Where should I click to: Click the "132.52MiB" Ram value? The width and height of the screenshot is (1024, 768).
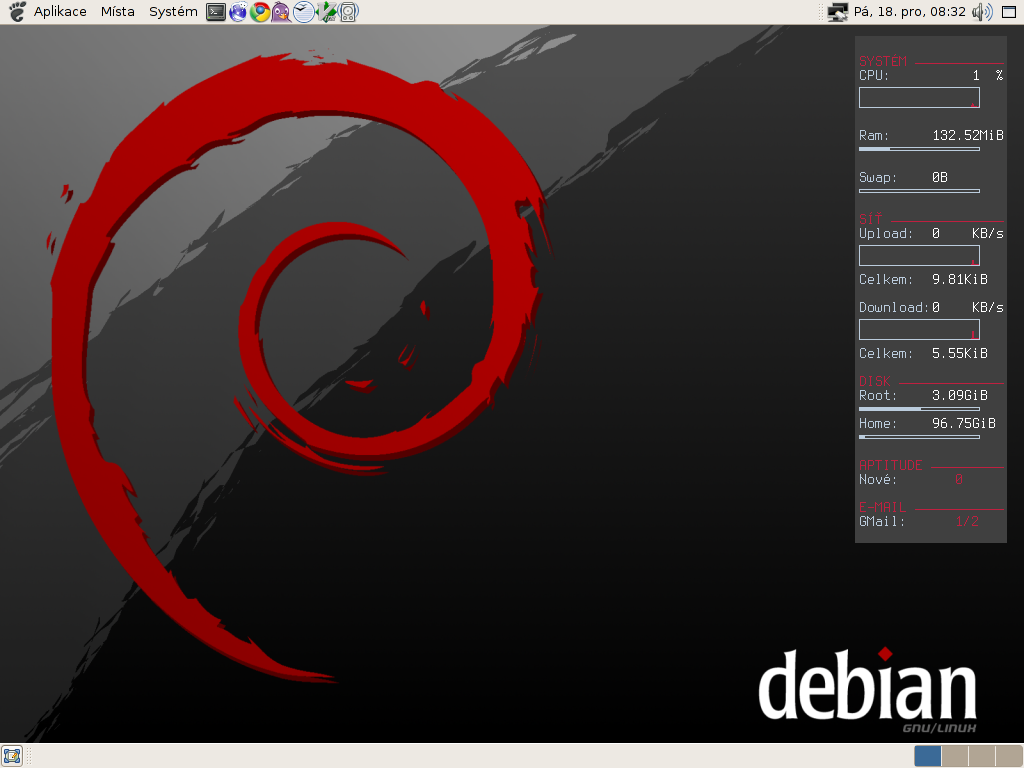968,135
